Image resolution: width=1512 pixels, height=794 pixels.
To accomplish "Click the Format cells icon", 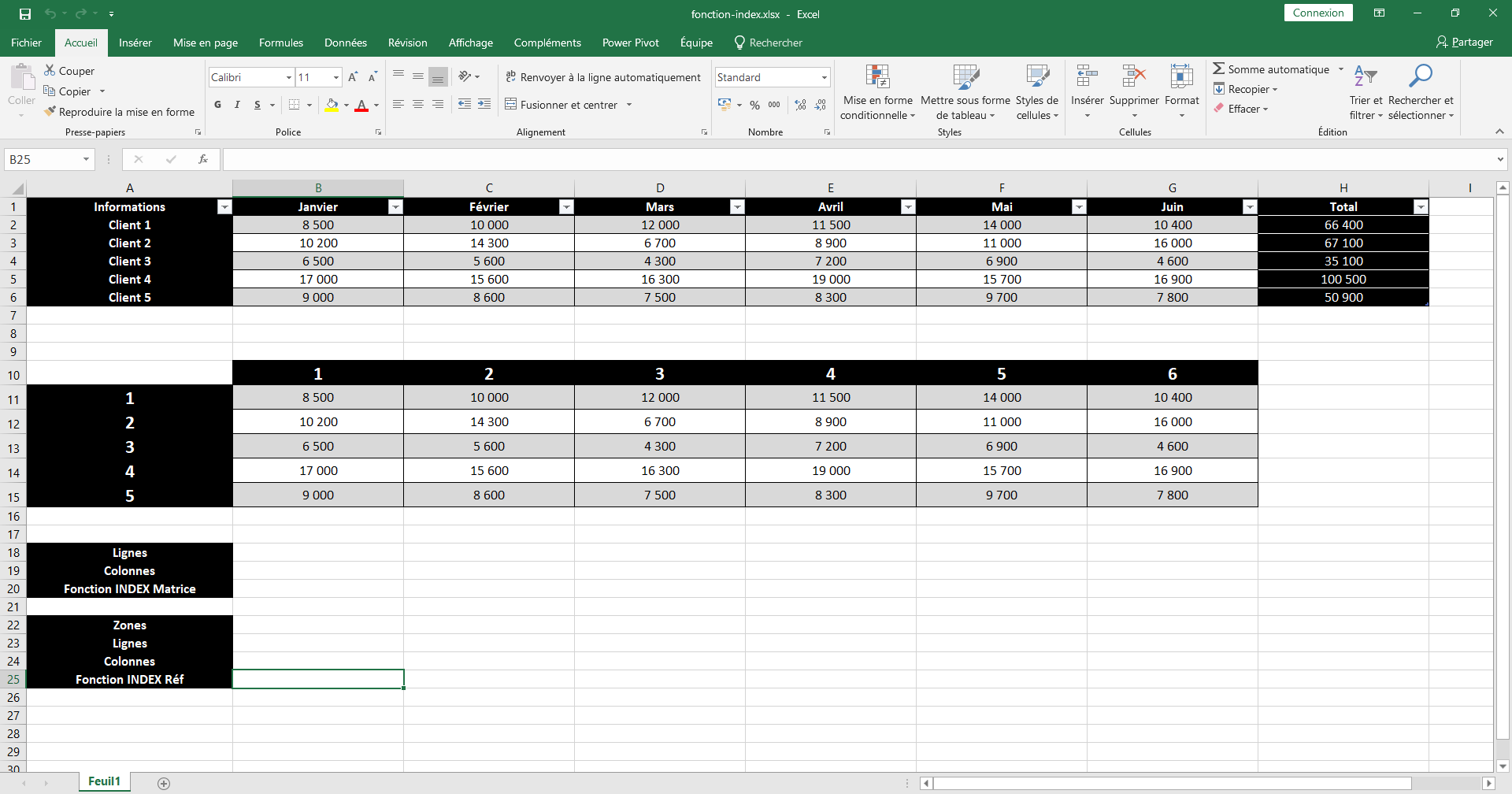I will 1181,77.
